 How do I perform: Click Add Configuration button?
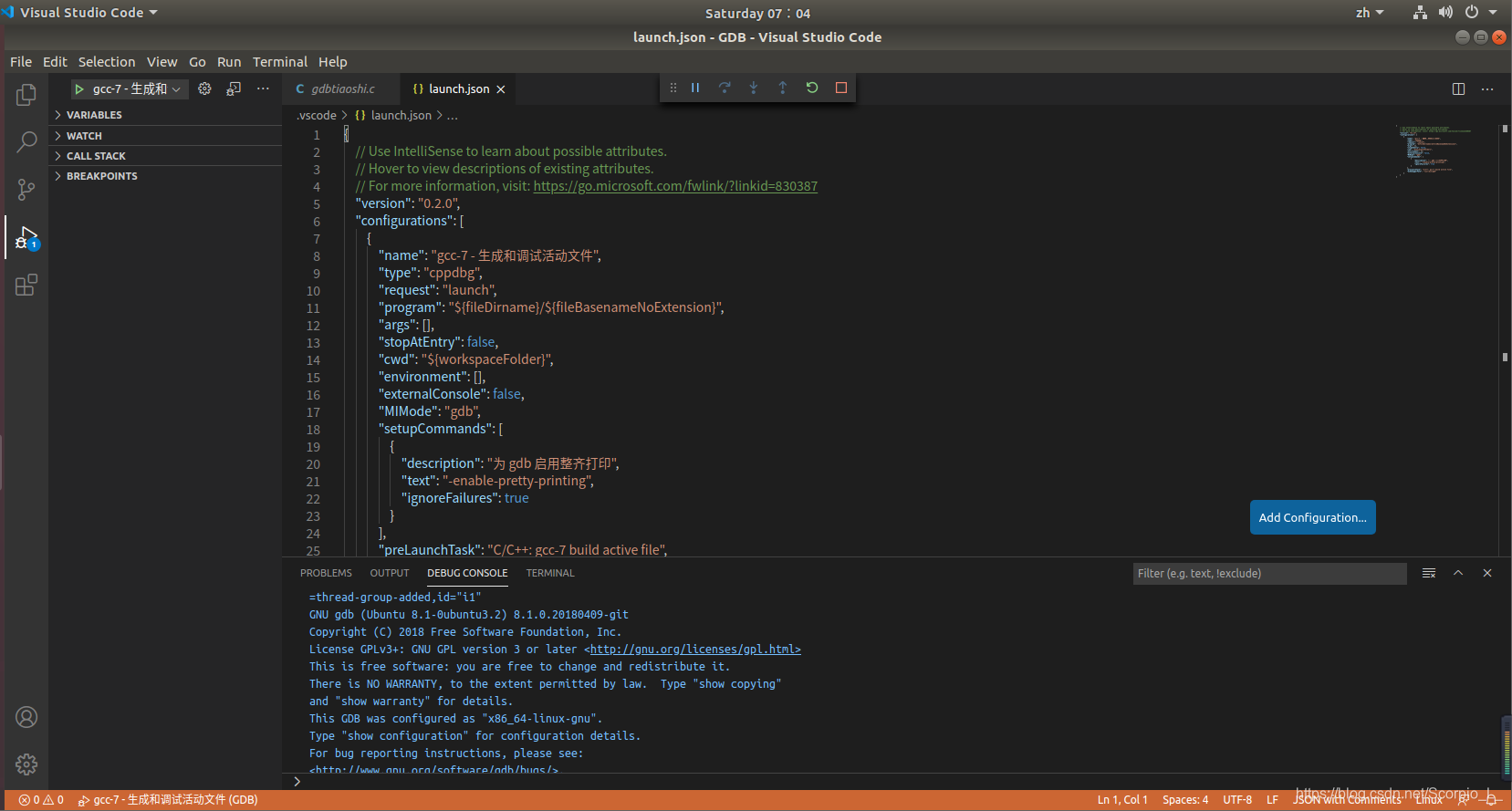click(x=1313, y=517)
